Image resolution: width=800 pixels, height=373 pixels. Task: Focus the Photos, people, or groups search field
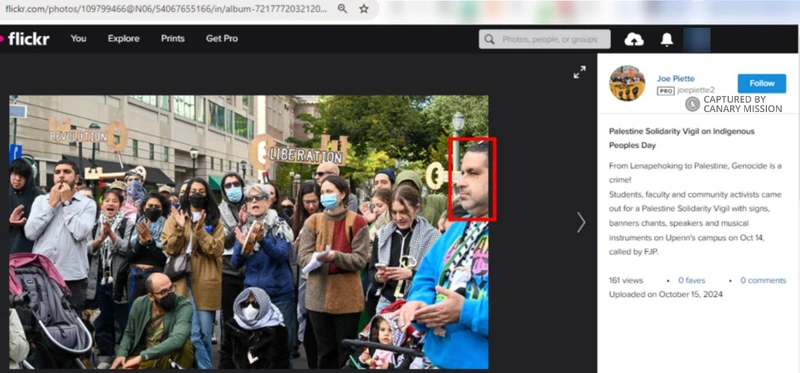(544, 39)
